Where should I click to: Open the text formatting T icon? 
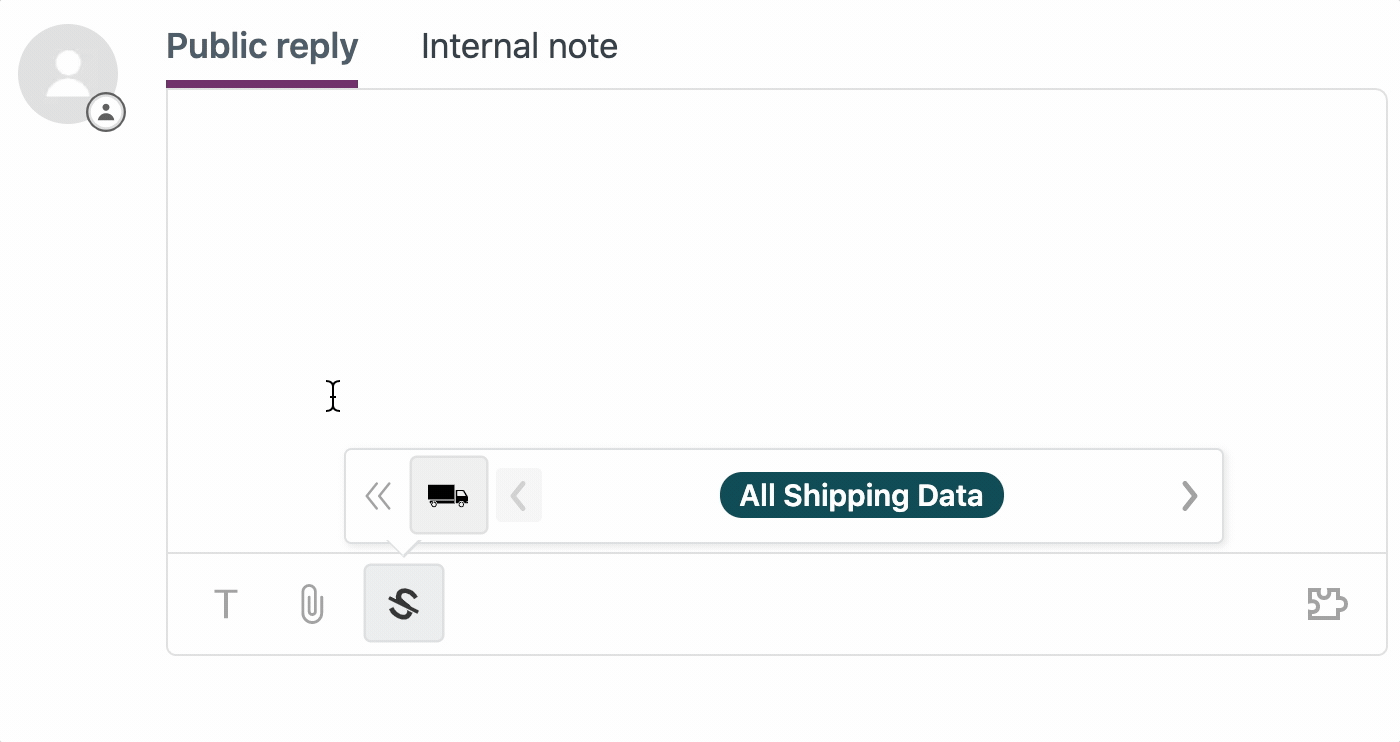[x=226, y=604]
